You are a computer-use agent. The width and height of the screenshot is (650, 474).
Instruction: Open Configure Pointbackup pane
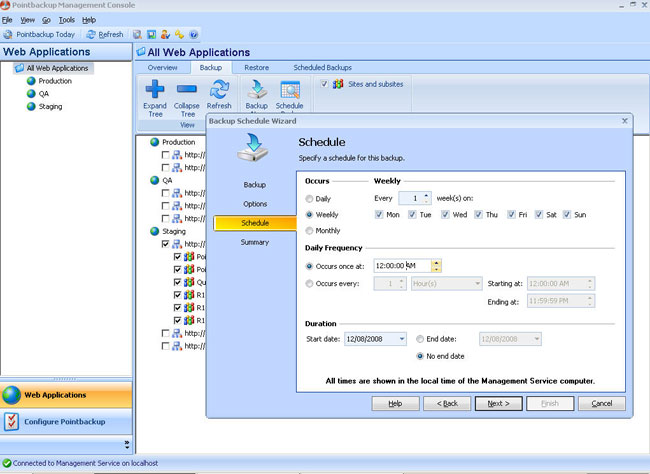click(x=66, y=422)
